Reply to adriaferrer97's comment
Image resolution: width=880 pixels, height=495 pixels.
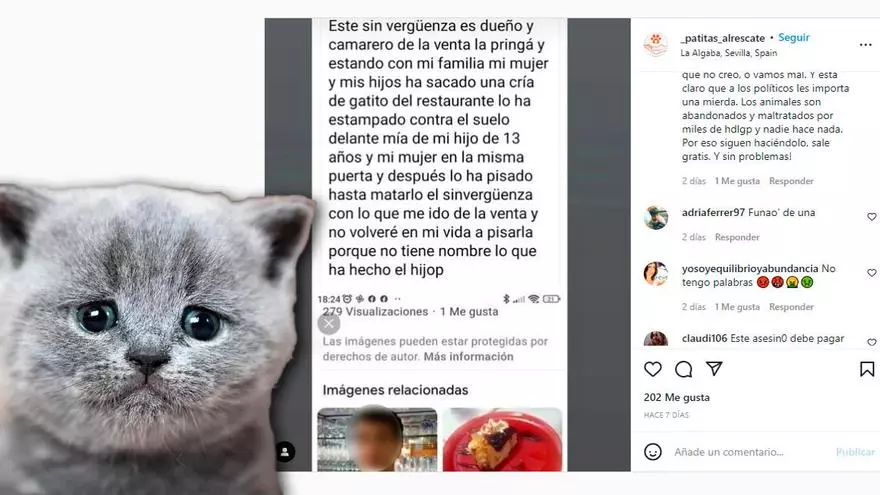coord(737,237)
